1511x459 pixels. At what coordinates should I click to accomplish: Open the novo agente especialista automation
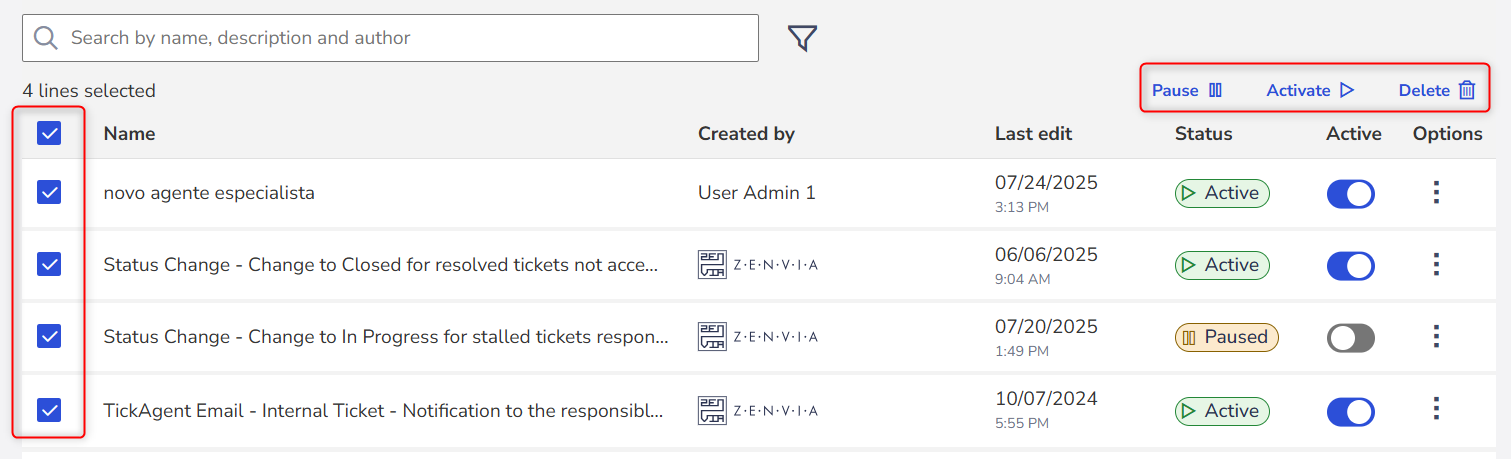coord(209,193)
